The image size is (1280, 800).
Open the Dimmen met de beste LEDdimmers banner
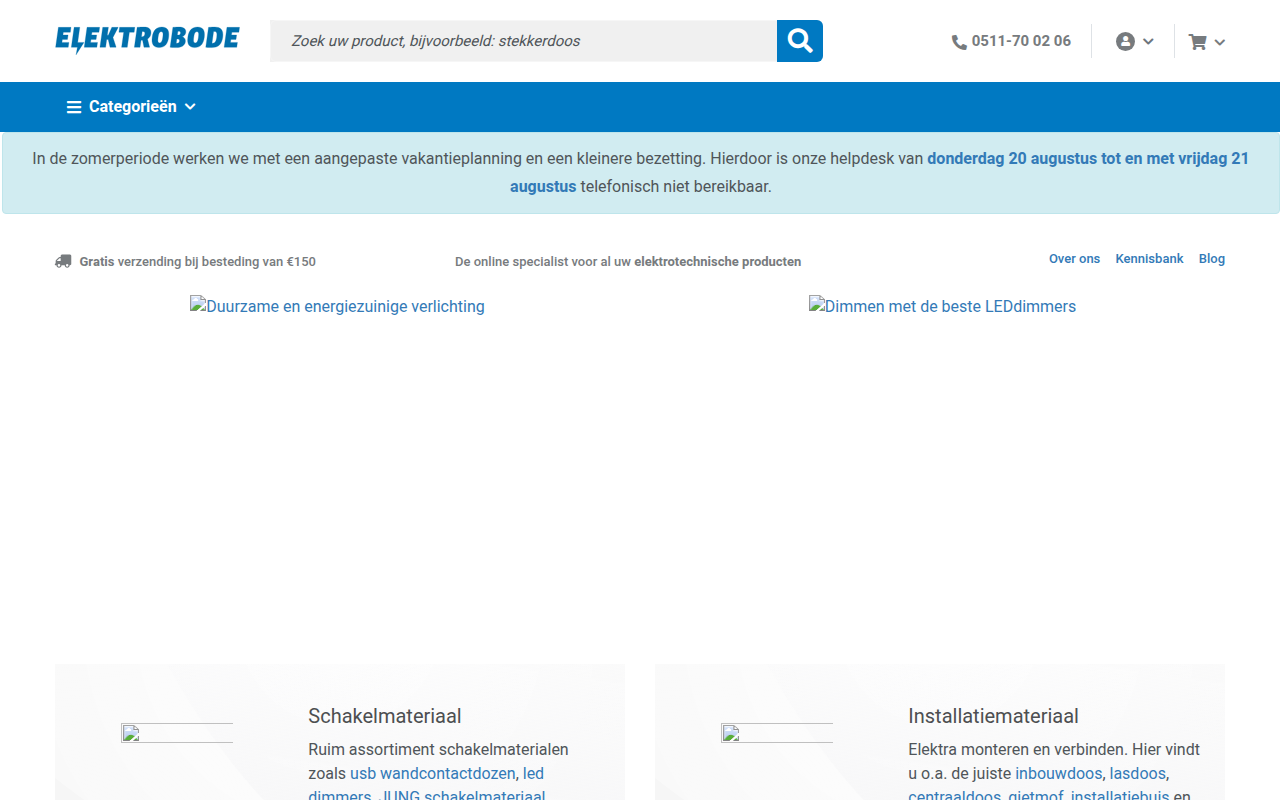[942, 306]
